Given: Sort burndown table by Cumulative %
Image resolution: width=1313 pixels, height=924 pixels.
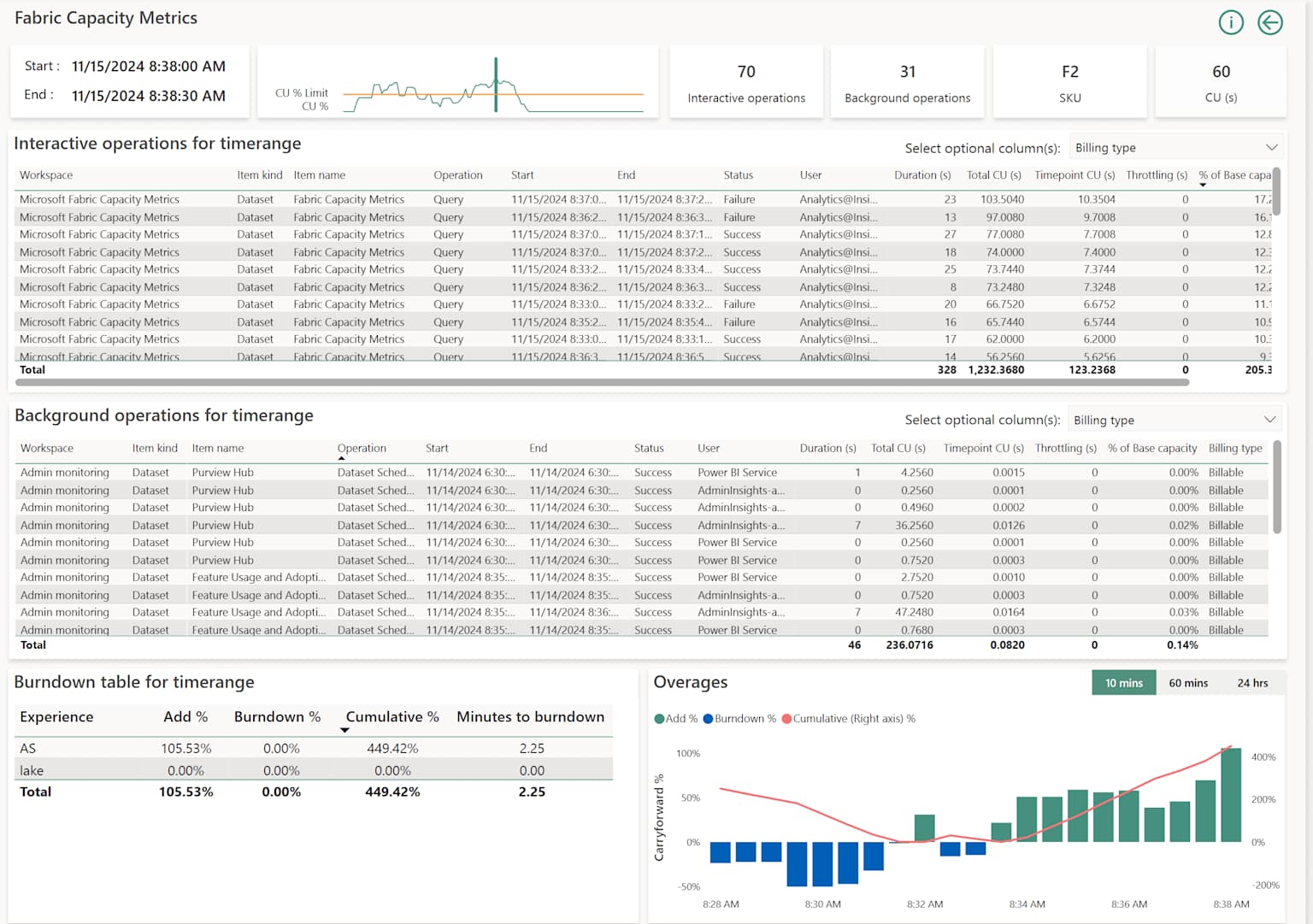Looking at the screenshot, I should (392, 716).
